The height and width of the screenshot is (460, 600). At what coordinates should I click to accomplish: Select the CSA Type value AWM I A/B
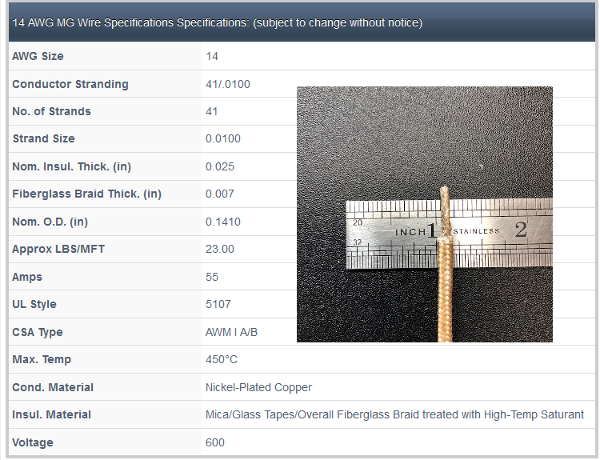pyautogui.click(x=231, y=332)
